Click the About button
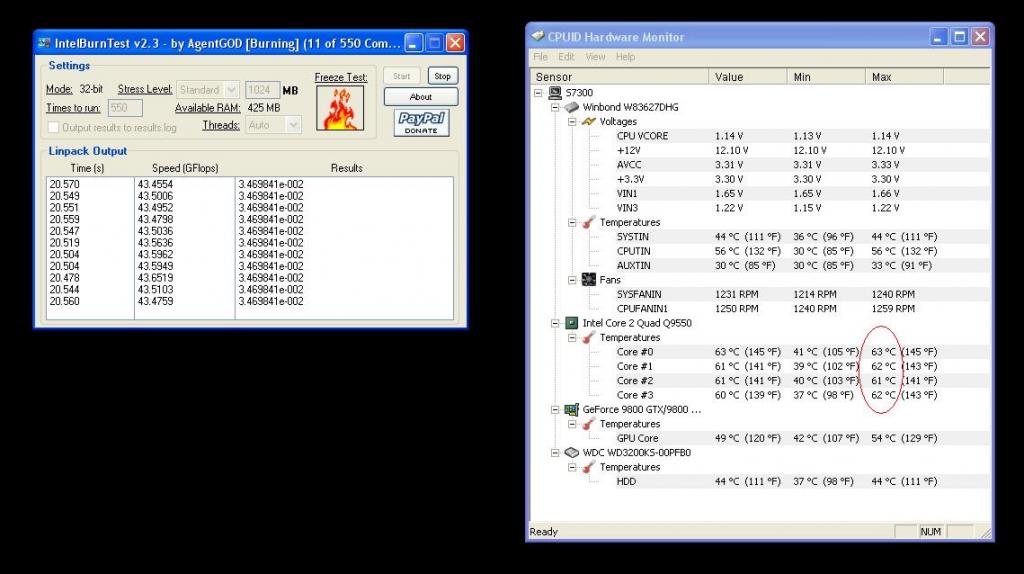 point(421,97)
